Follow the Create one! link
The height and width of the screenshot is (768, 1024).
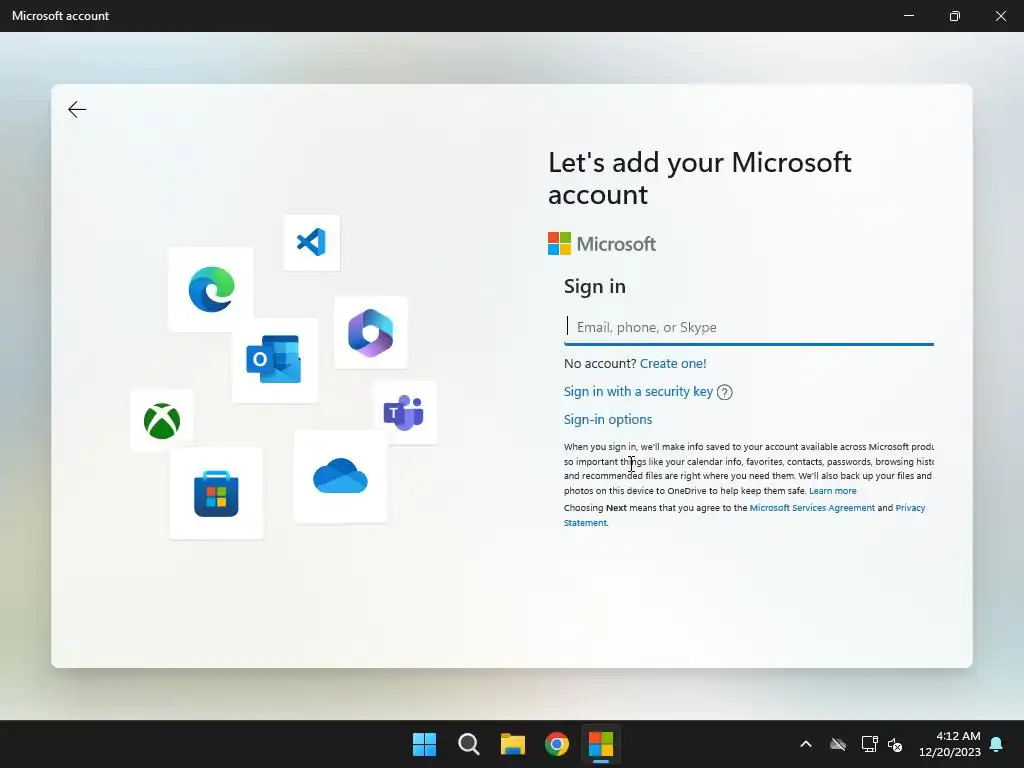pyautogui.click(x=673, y=363)
